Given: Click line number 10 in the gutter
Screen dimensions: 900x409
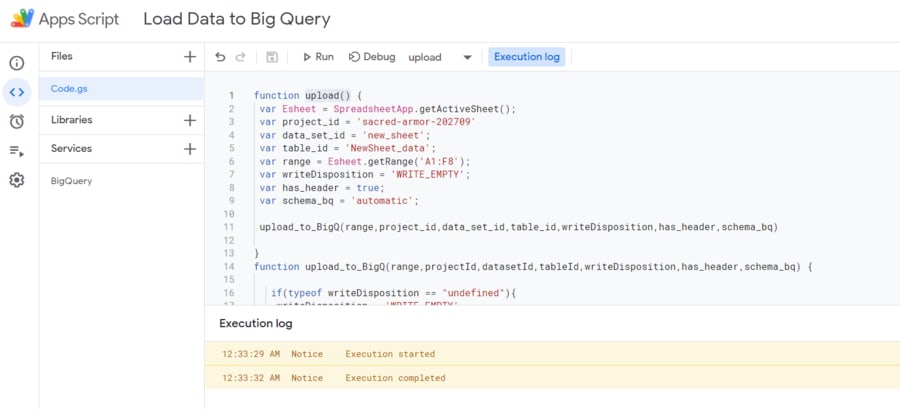Looking at the screenshot, I should 228,214.
